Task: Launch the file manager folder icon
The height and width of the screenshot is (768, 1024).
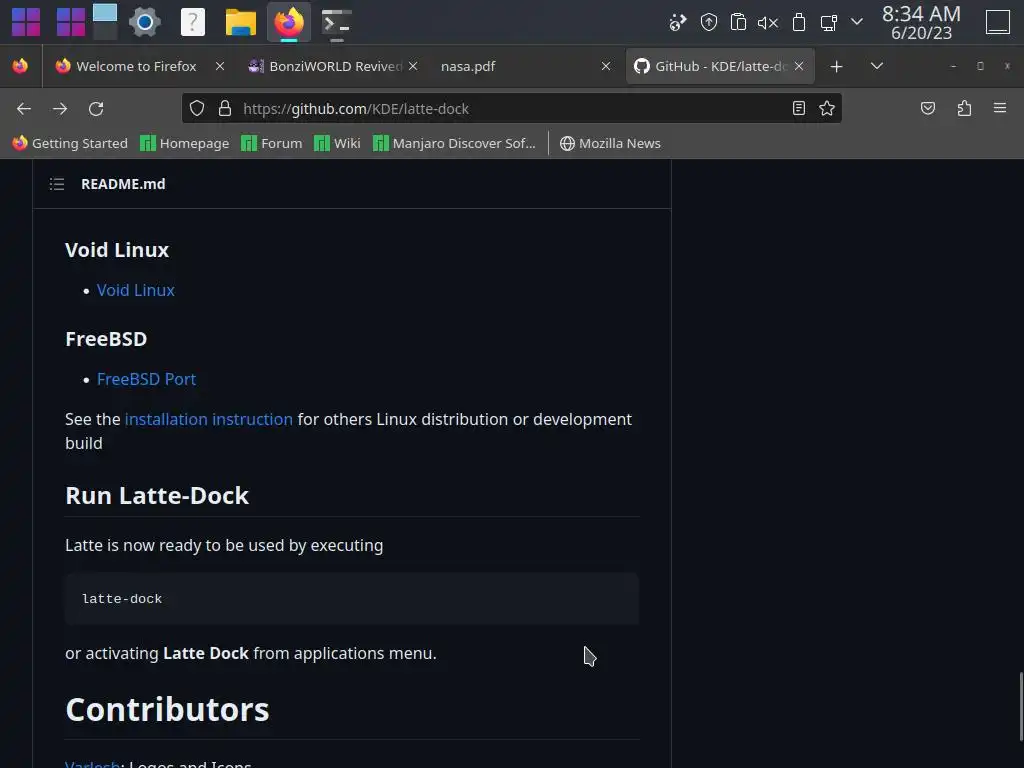Action: [x=240, y=22]
